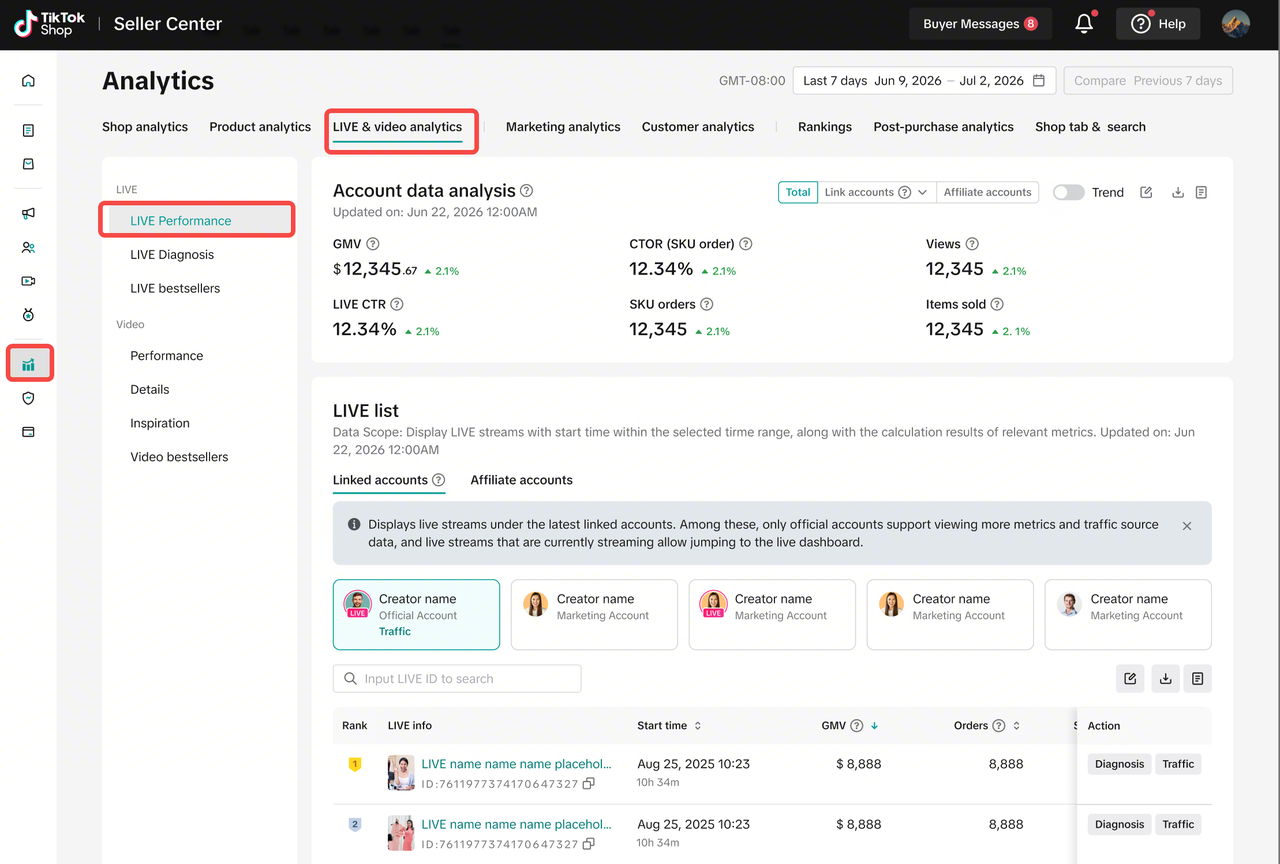The image size is (1280, 864).
Task: Open the notifications bell icon
Action: click(1084, 24)
